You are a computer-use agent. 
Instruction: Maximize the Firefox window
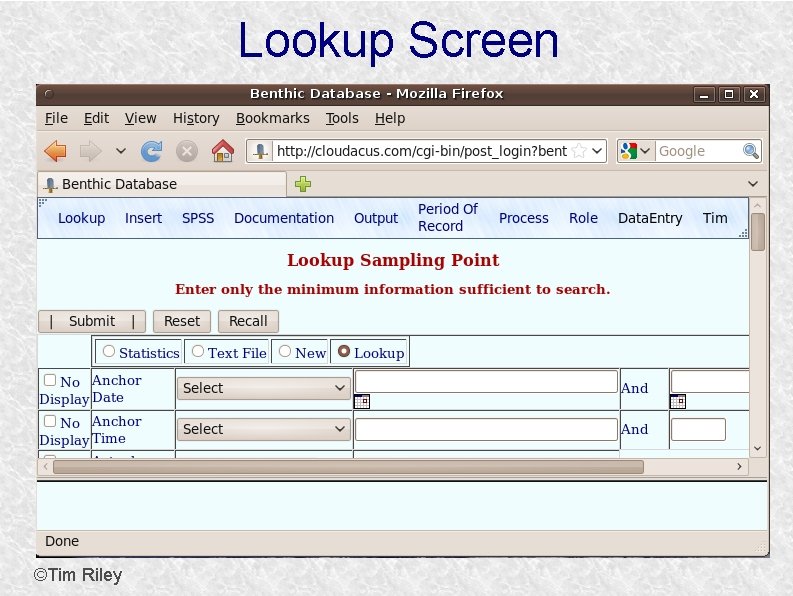click(729, 94)
